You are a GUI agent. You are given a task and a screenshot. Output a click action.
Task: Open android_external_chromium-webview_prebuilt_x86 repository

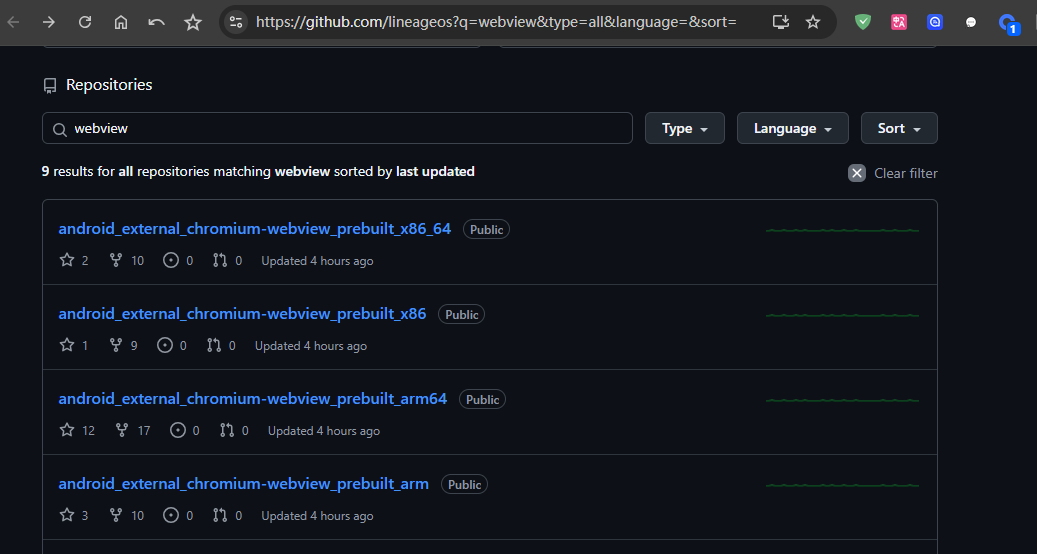coord(242,313)
